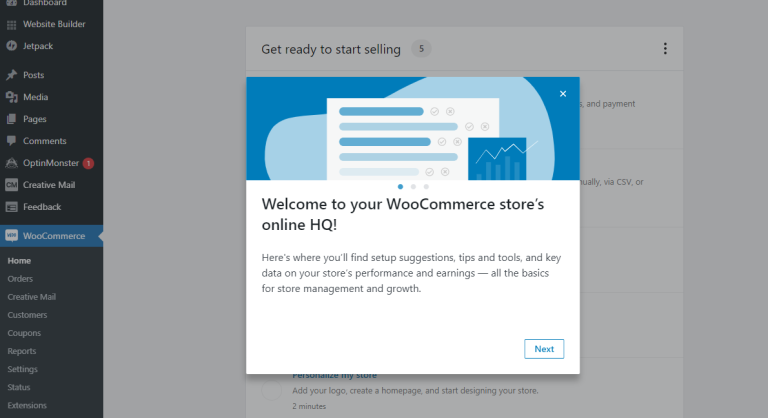Click the modal illustration image

[x=413, y=128]
